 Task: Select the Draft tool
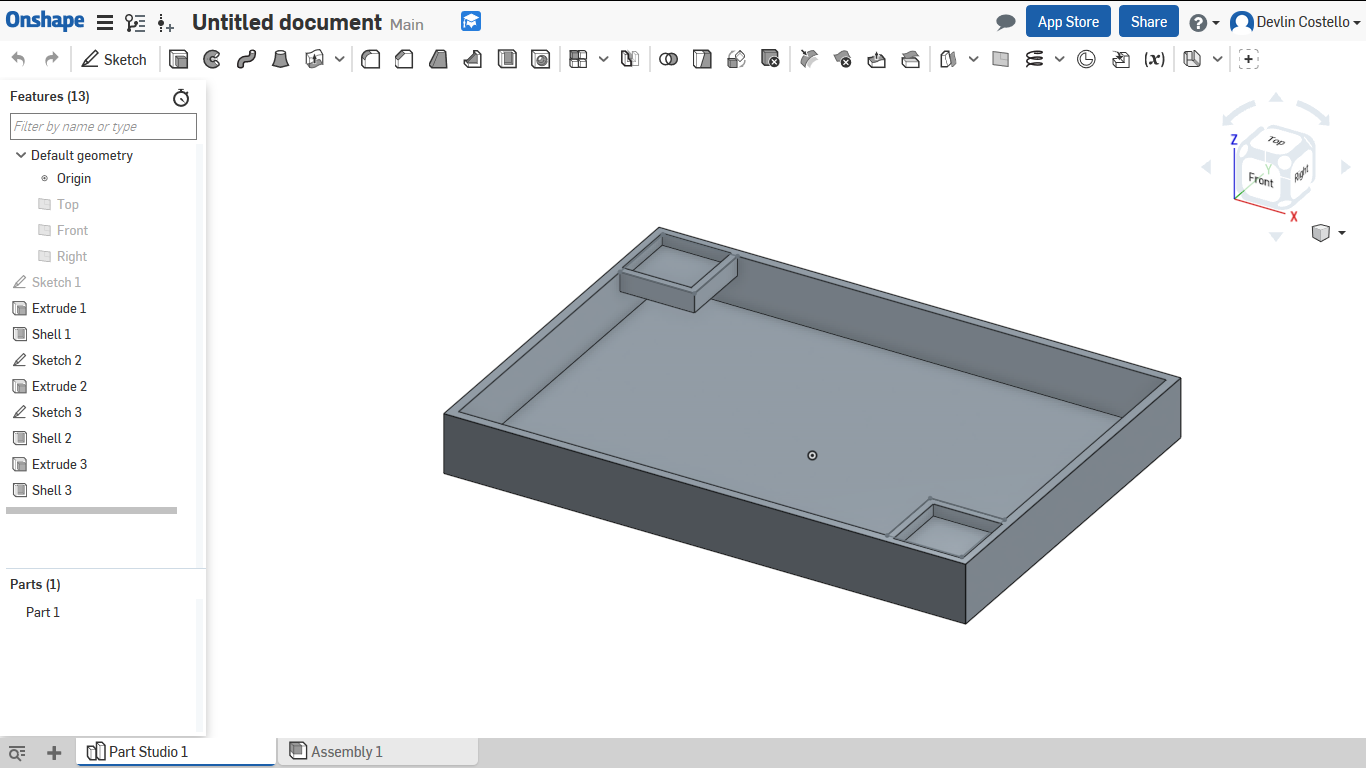pos(438,60)
